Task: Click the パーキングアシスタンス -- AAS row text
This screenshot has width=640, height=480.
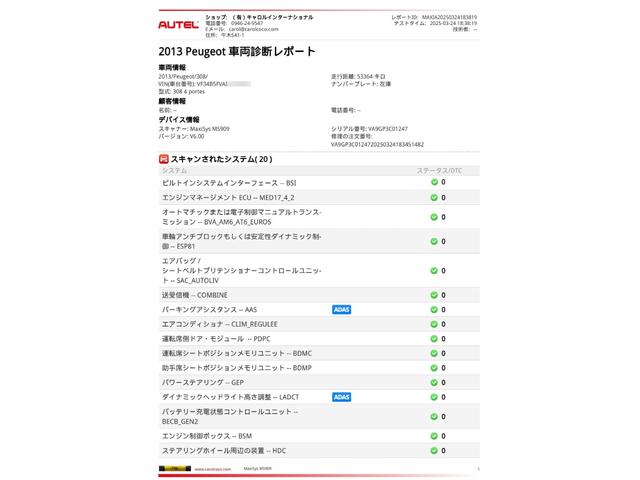Action: 209,310
